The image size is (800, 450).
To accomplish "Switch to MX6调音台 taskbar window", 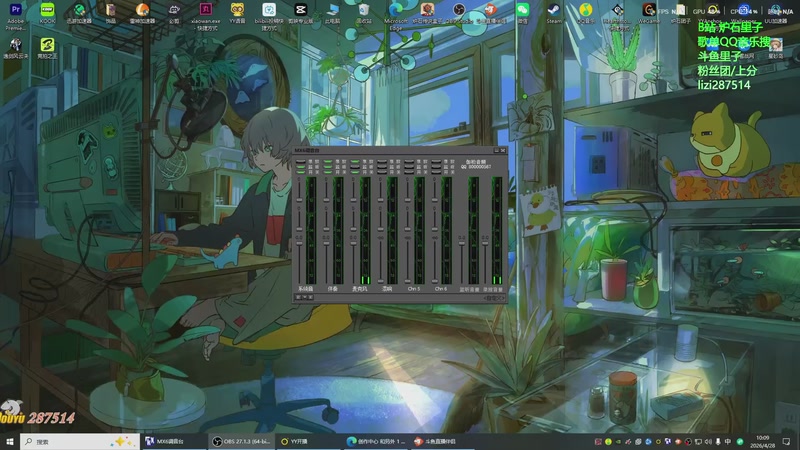I will [173, 441].
